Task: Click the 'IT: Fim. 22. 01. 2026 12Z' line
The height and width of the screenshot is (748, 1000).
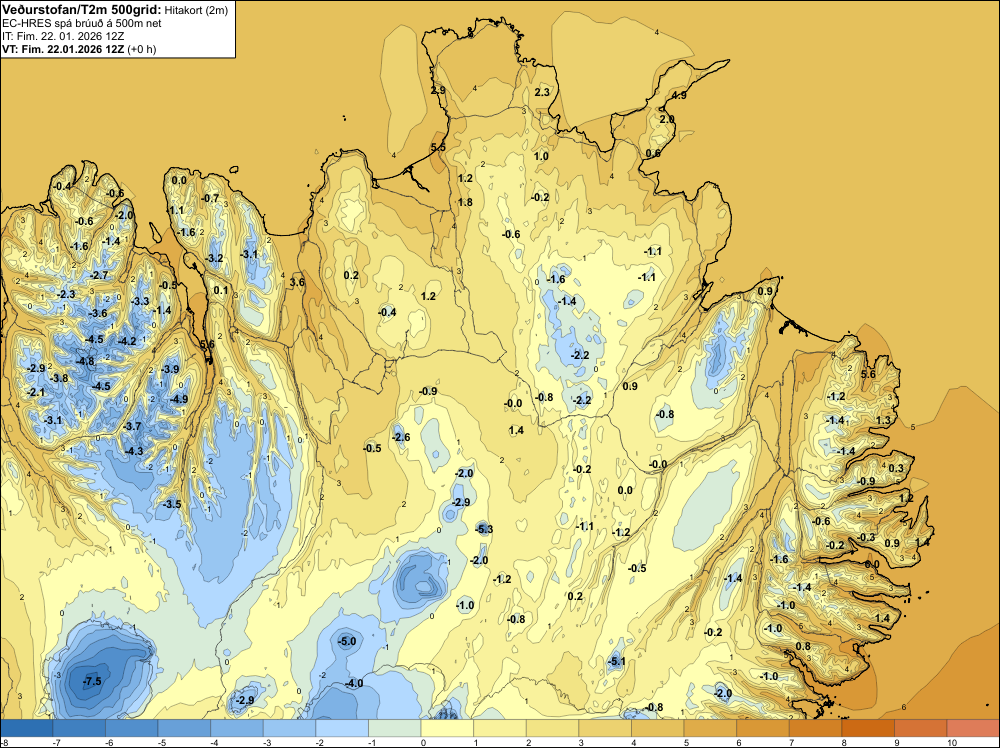Action: click(62, 36)
